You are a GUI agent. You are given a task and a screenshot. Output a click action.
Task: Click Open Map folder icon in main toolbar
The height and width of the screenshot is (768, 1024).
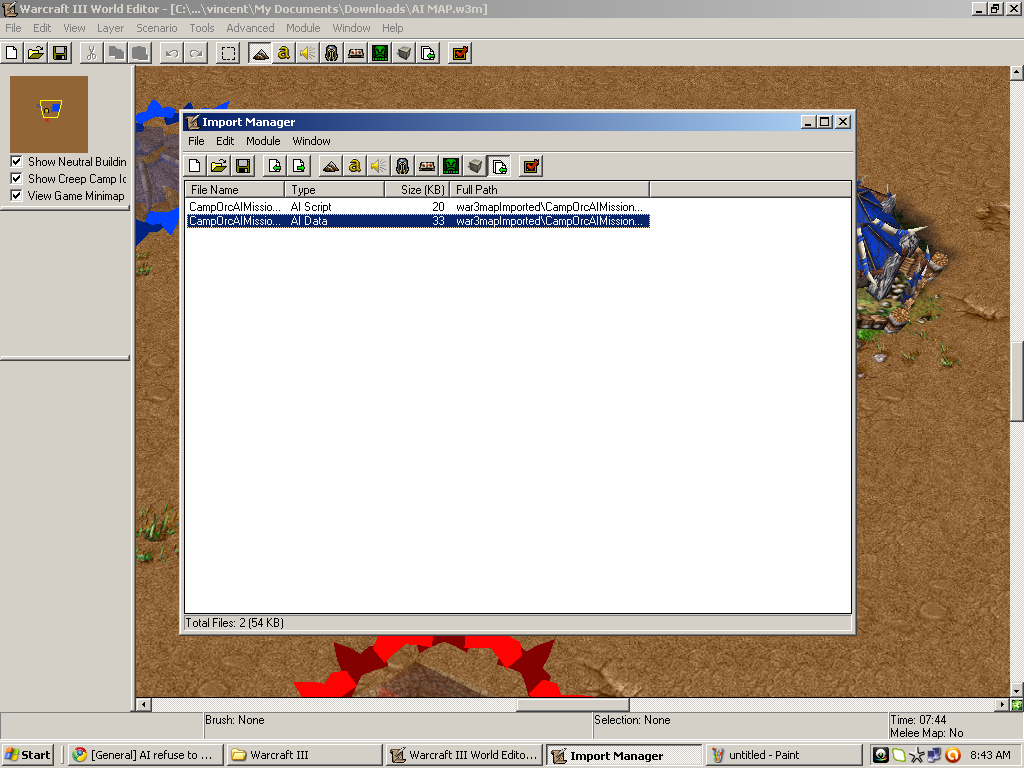(36, 53)
